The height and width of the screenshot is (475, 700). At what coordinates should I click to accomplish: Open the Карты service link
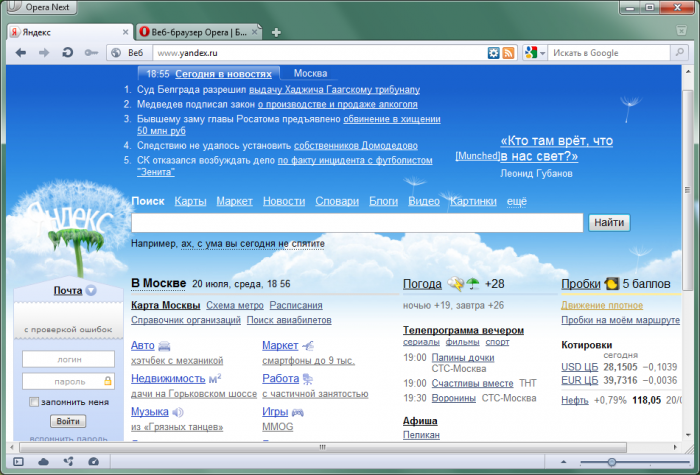[190, 201]
